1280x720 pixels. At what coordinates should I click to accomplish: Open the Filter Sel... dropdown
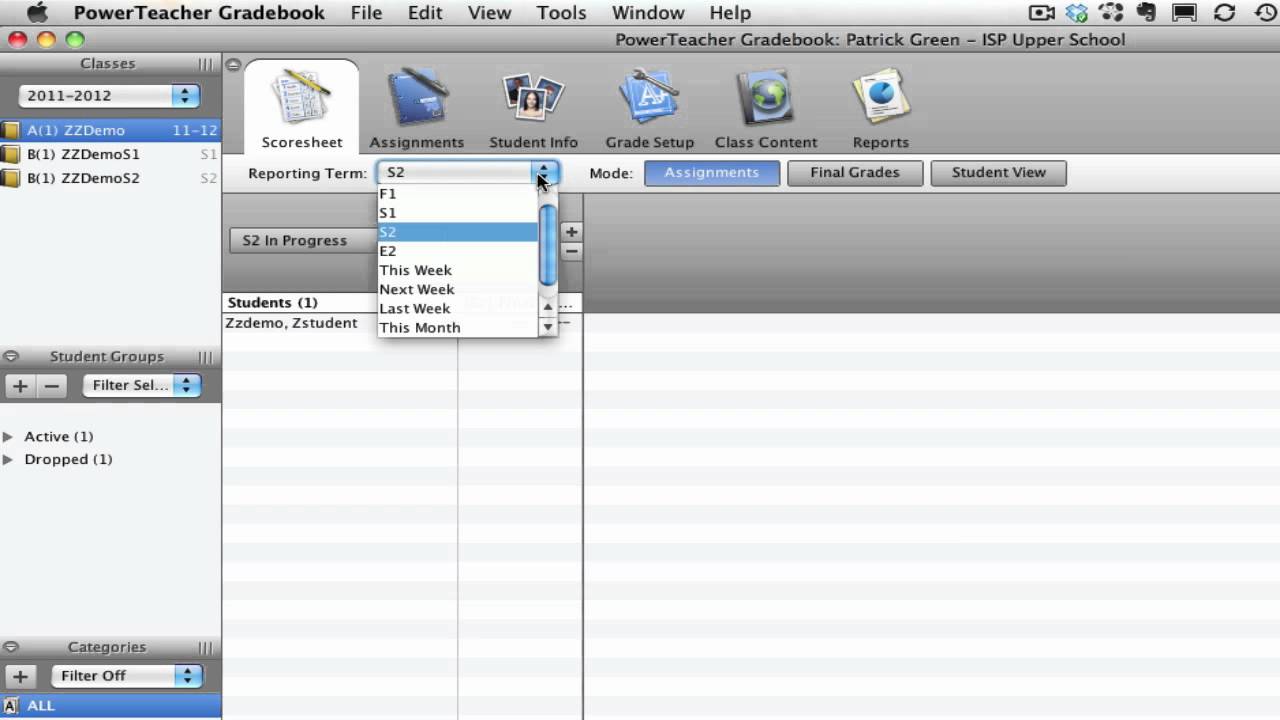pyautogui.click(x=141, y=385)
